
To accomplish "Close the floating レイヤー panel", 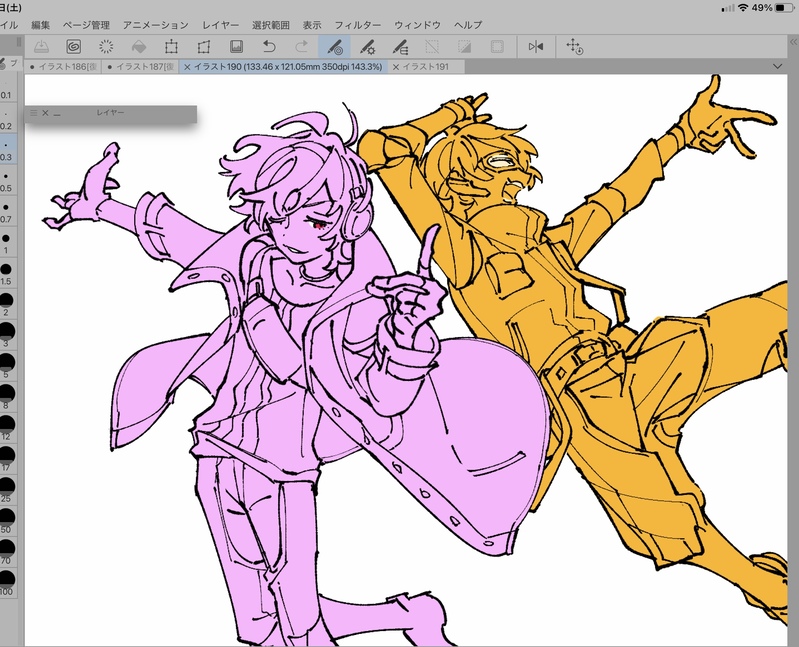I will click(x=45, y=113).
